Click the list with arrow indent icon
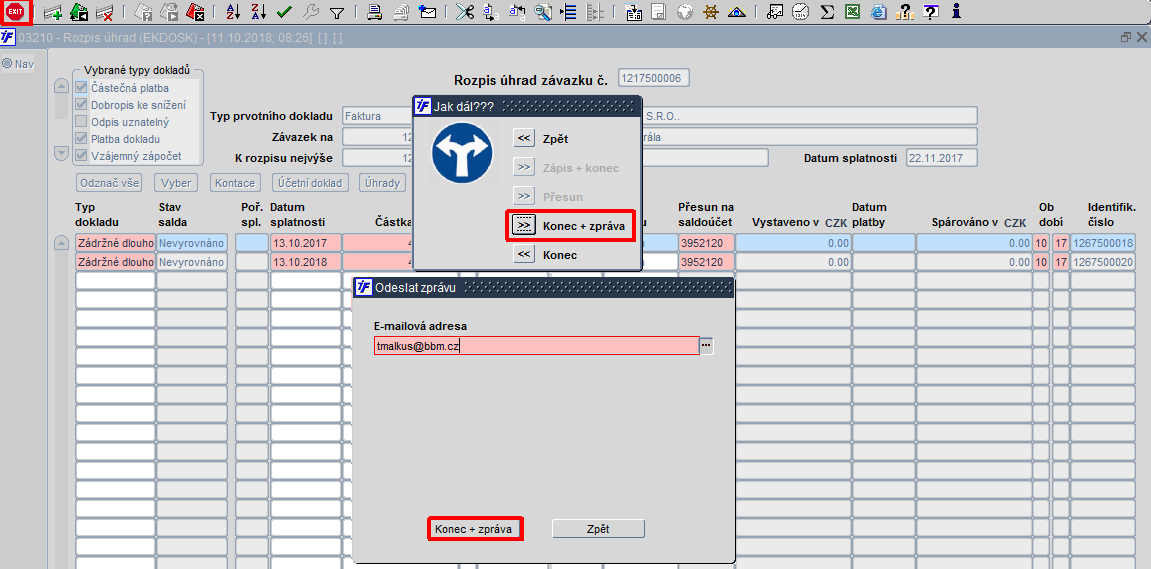The image size is (1151, 569). 567,12
